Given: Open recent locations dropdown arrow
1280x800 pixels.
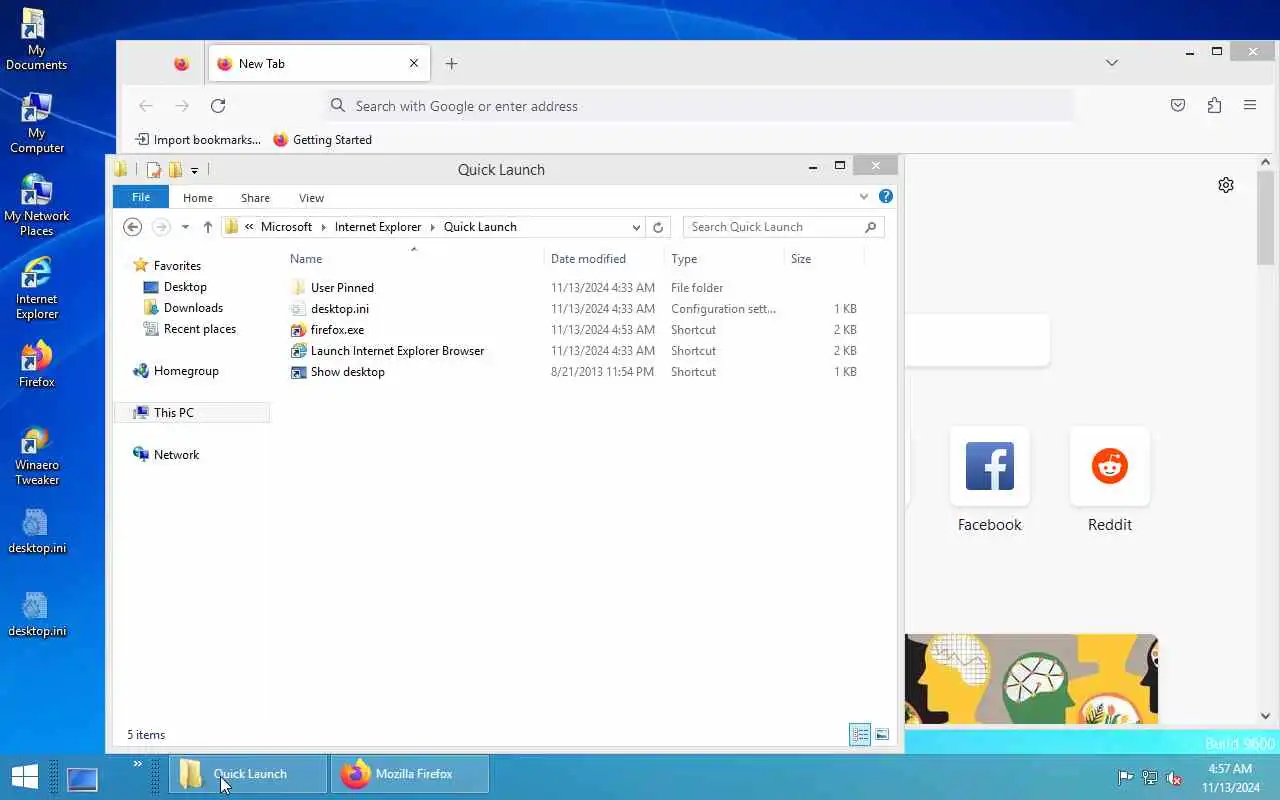Looking at the screenshot, I should (185, 227).
